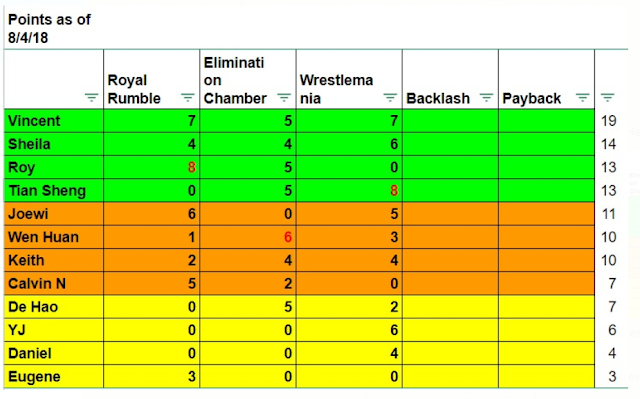
Task: Click the Backlash column header text
Action: point(438,98)
